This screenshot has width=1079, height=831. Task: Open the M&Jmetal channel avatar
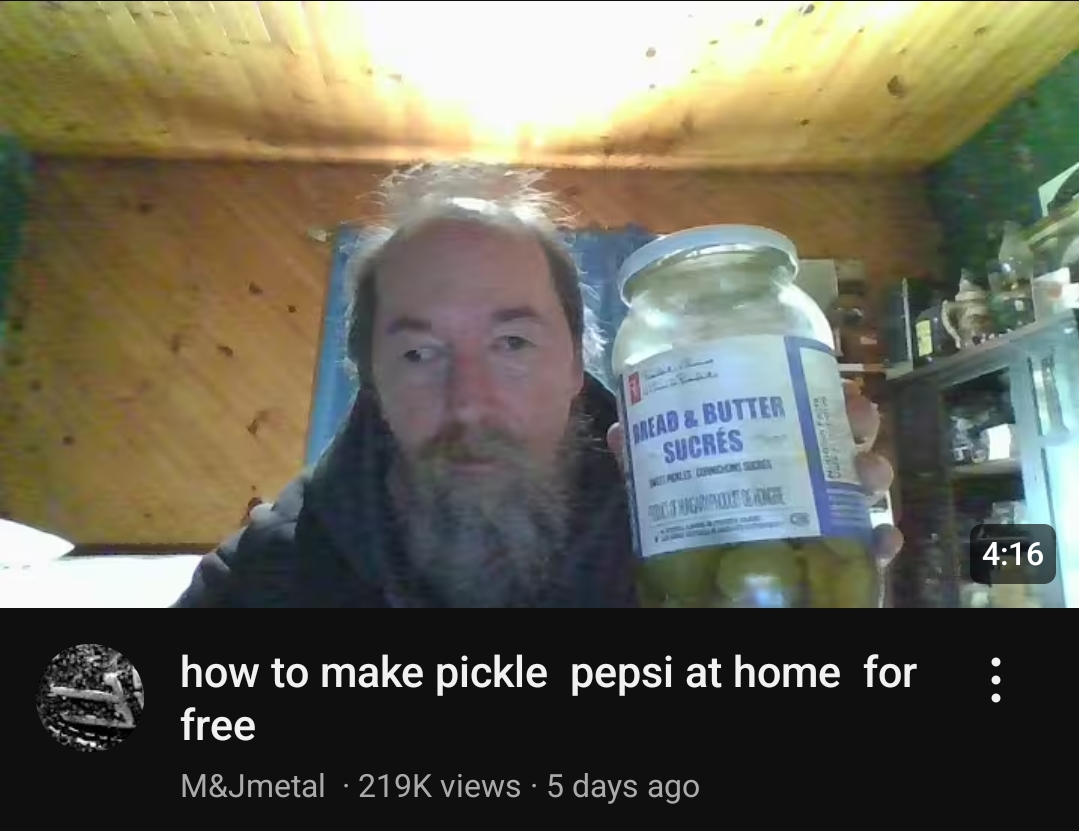click(x=90, y=697)
